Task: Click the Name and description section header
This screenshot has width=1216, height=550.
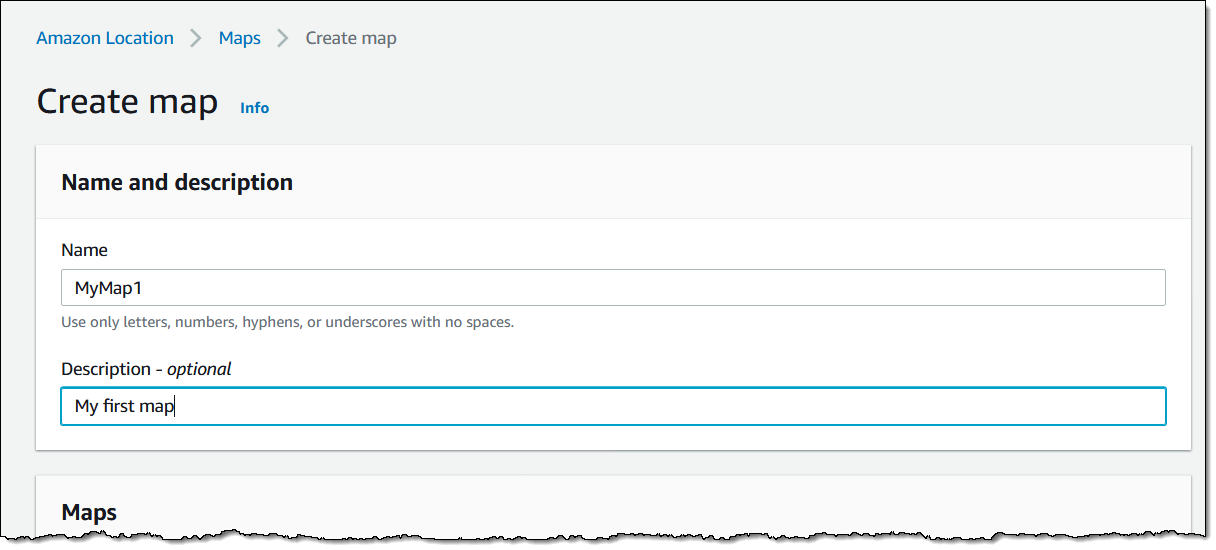Action: (x=177, y=182)
